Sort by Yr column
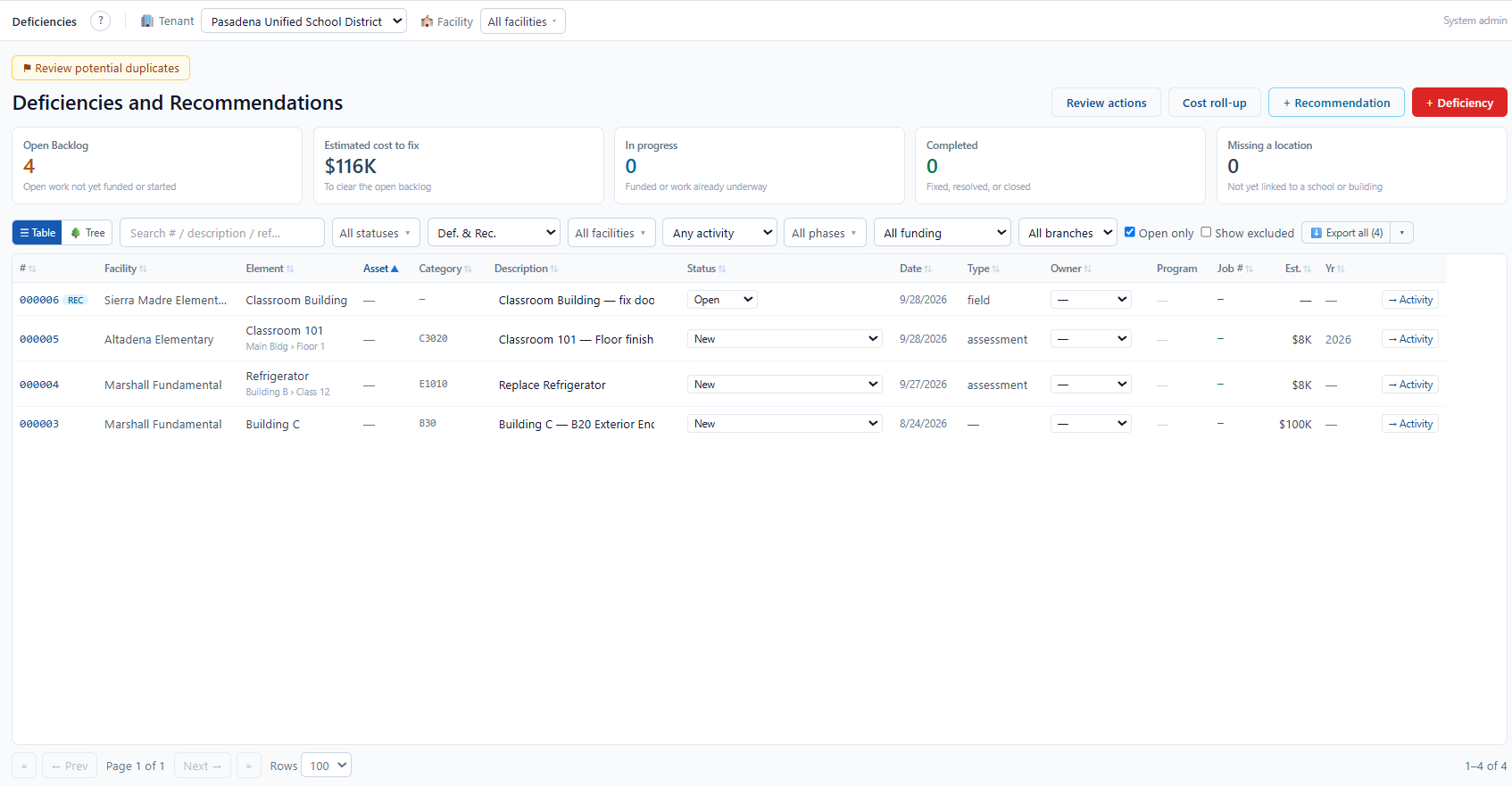The width and height of the screenshot is (1512, 787). [1334, 269]
